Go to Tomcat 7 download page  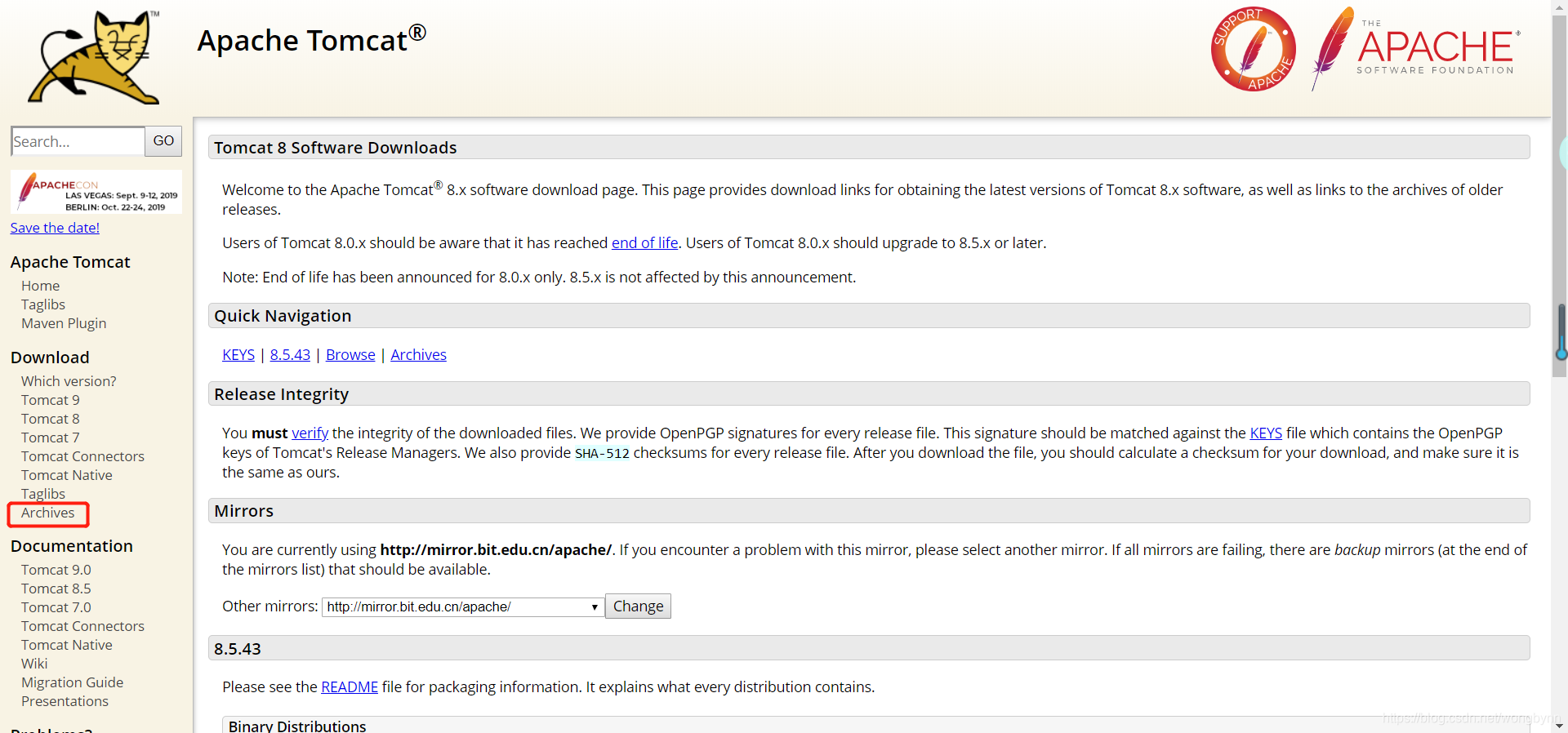tap(51, 438)
